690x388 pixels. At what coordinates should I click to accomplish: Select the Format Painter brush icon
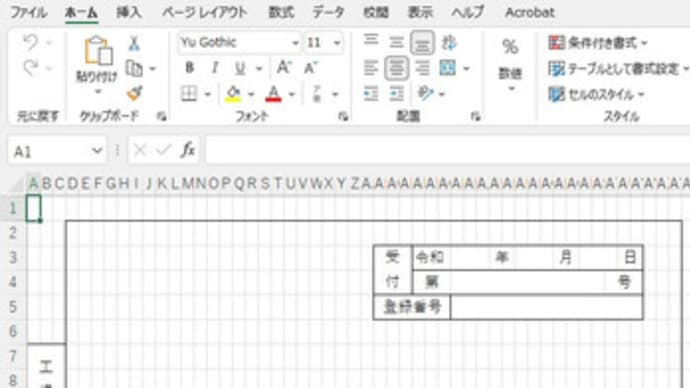(134, 94)
